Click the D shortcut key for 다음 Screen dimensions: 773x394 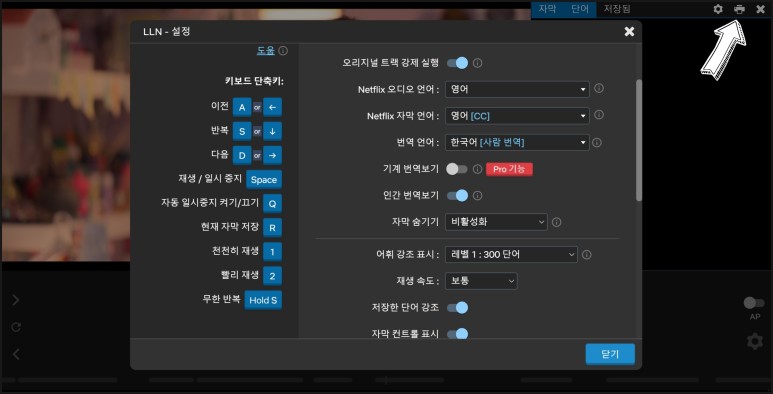coord(242,155)
